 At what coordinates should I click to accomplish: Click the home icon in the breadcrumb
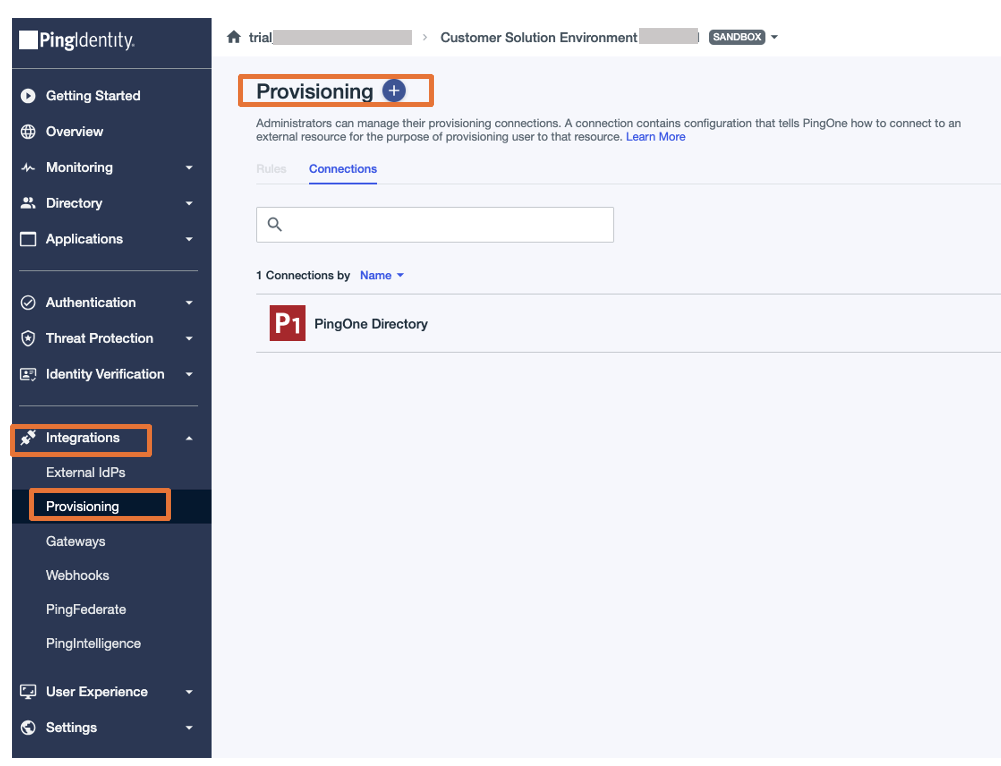(231, 36)
